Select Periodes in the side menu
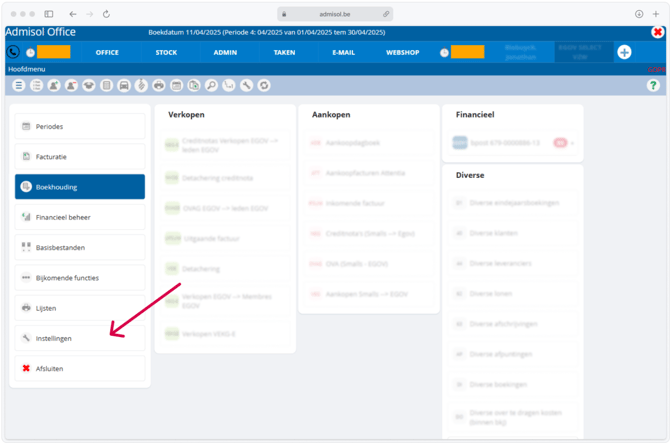The width and height of the screenshot is (670, 443). 80,126
